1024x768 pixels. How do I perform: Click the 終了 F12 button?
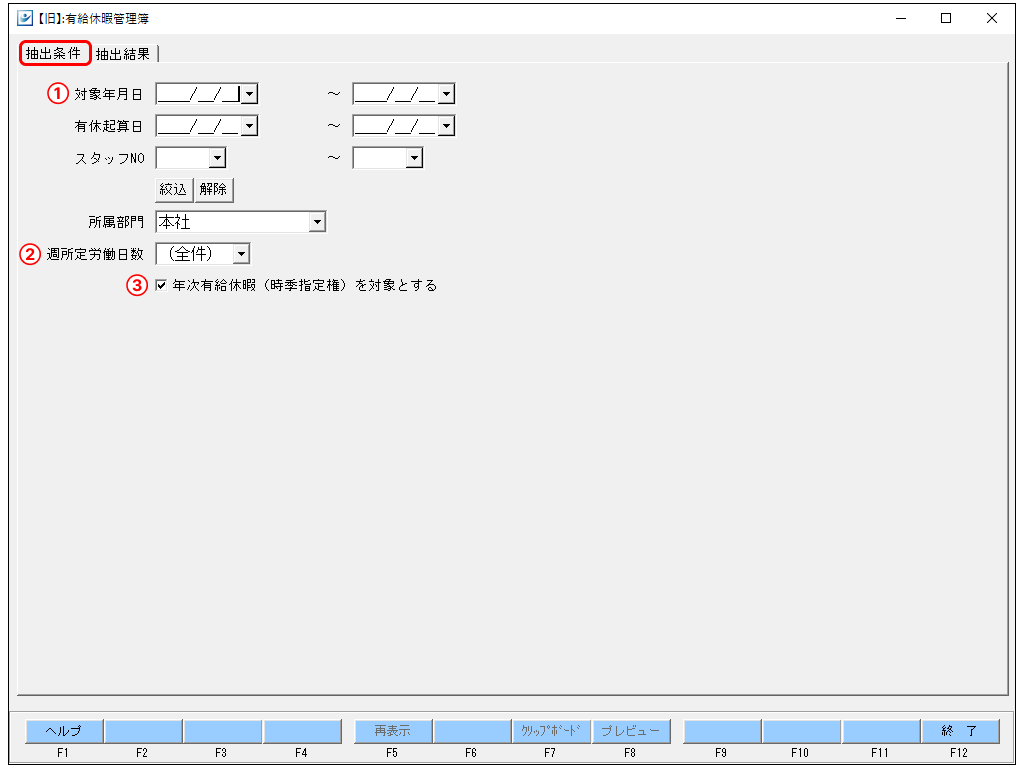[960, 731]
